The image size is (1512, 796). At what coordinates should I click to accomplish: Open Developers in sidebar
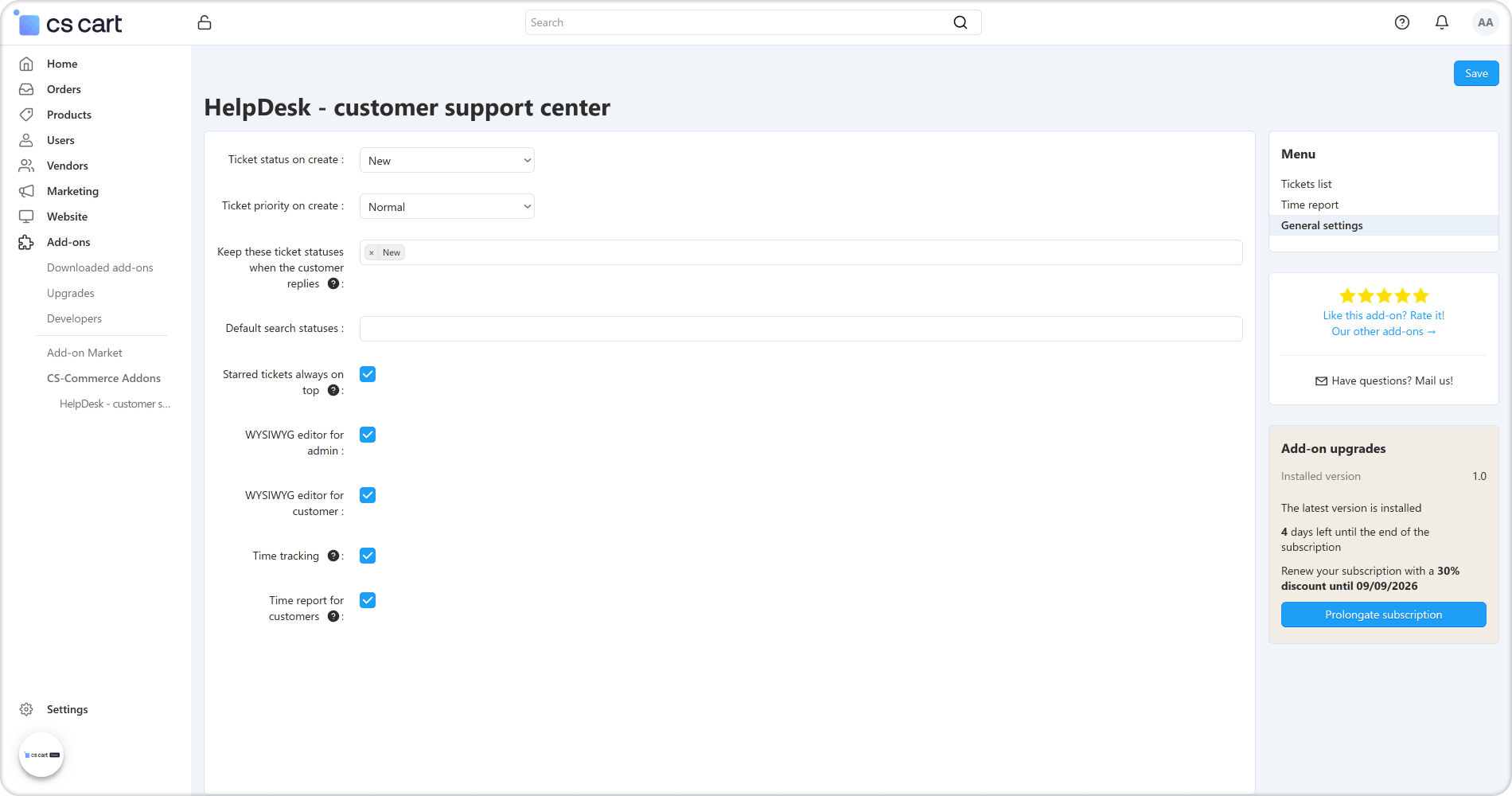75,318
